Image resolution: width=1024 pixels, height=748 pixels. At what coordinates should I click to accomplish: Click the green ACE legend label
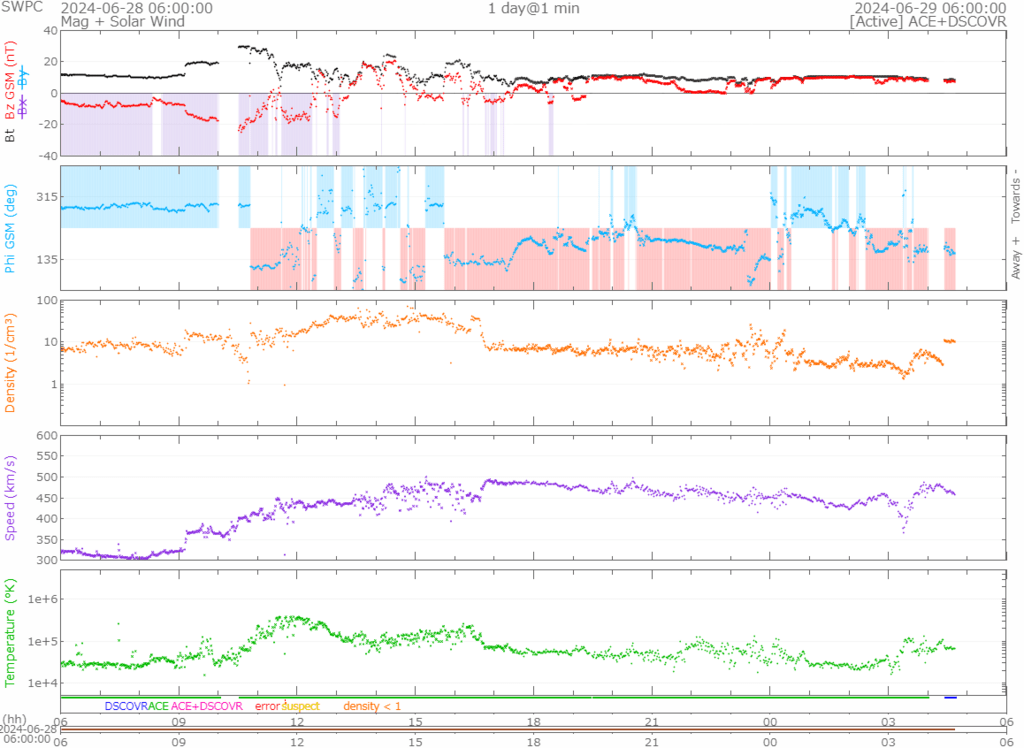pyautogui.click(x=158, y=706)
